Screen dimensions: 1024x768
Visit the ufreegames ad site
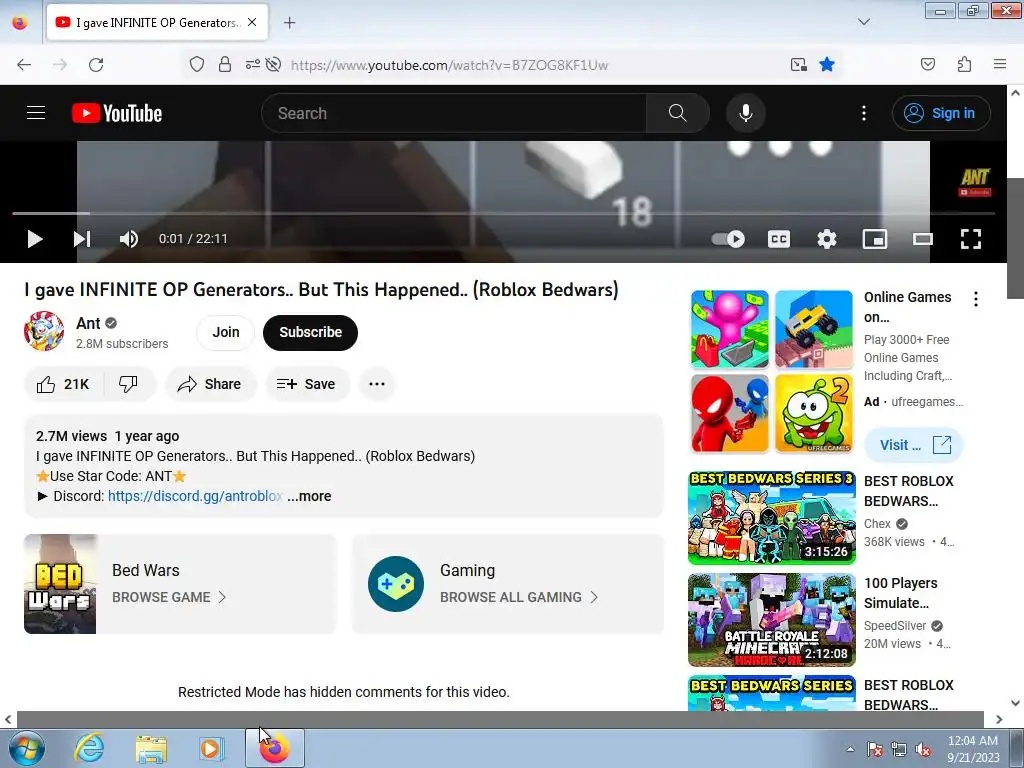coord(914,445)
